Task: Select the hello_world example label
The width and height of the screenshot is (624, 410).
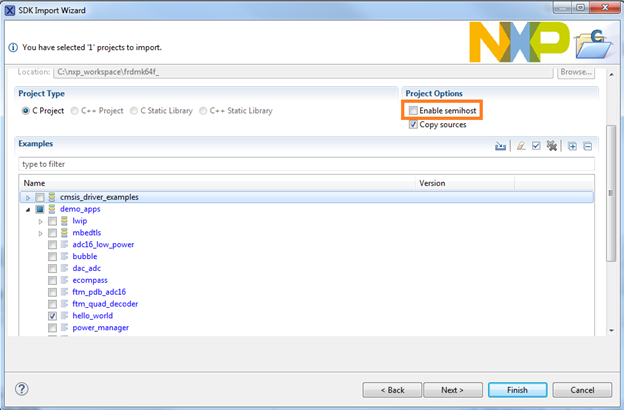Action: click(x=93, y=316)
